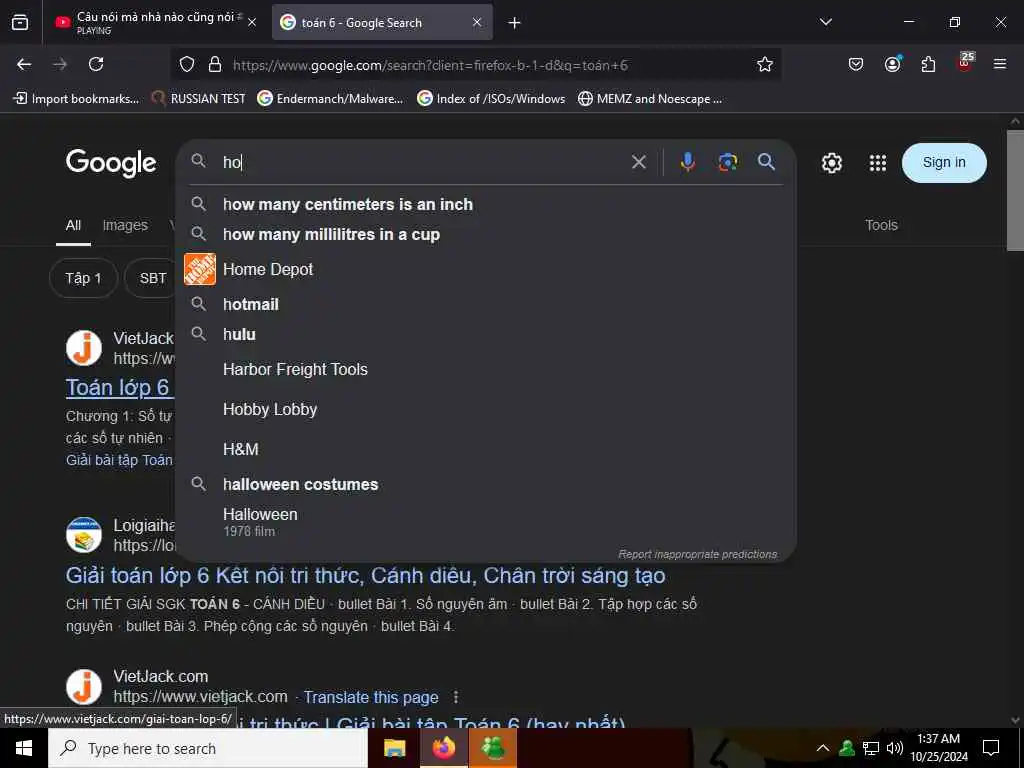Close the toán 6 Google Search tab
Image resolution: width=1024 pixels, height=768 pixels.
[477, 23]
